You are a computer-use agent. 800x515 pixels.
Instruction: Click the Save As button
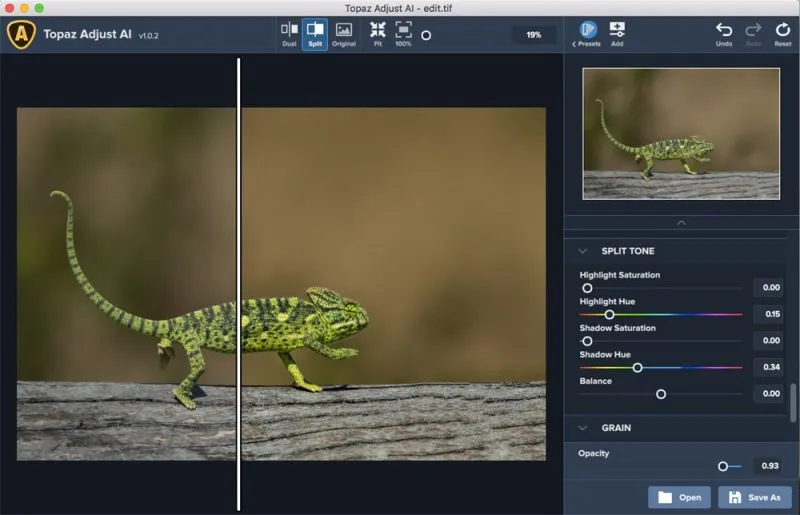click(x=755, y=497)
